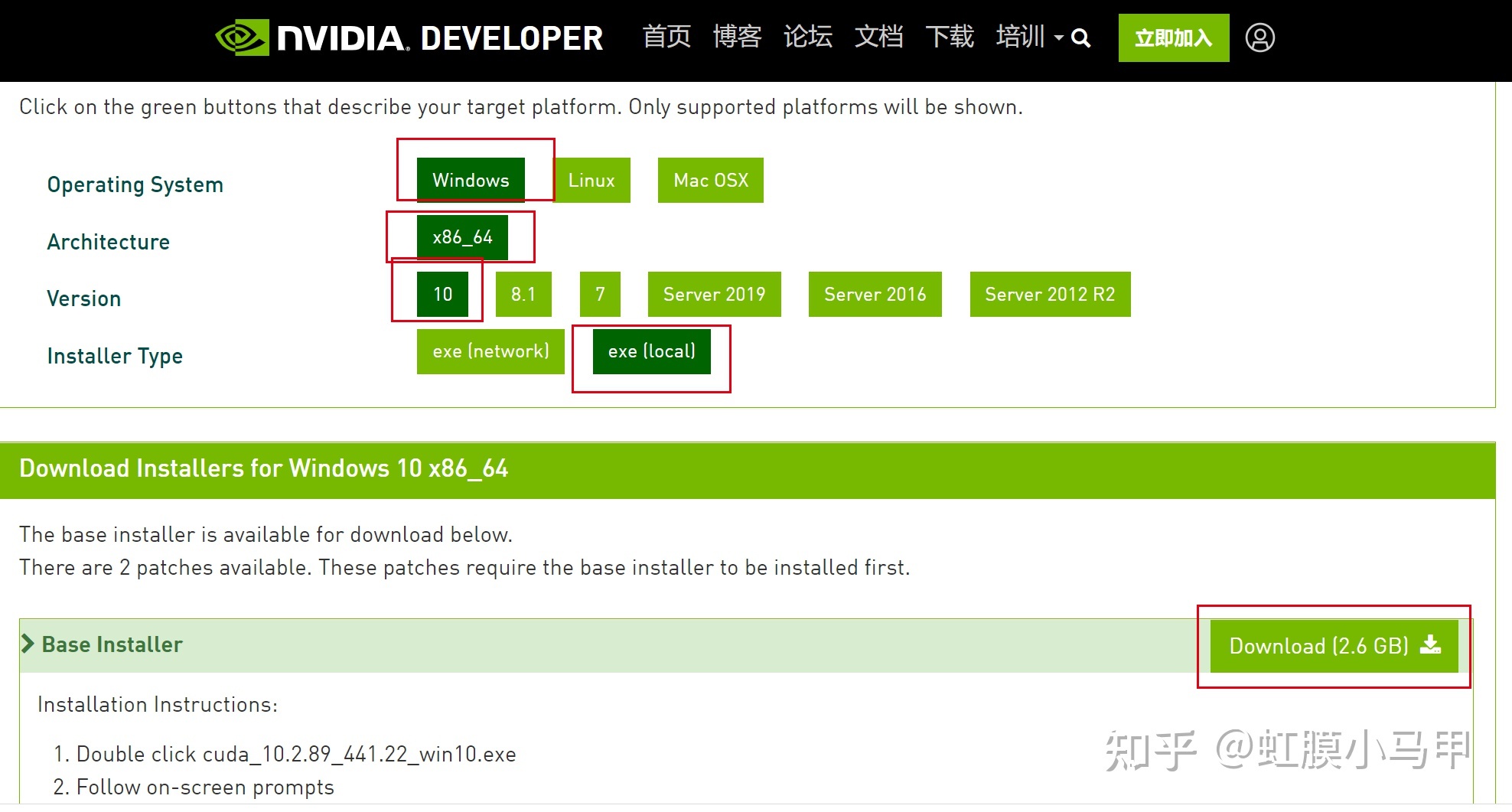Select Windows version 7
This screenshot has width=1512, height=812.
600,294
